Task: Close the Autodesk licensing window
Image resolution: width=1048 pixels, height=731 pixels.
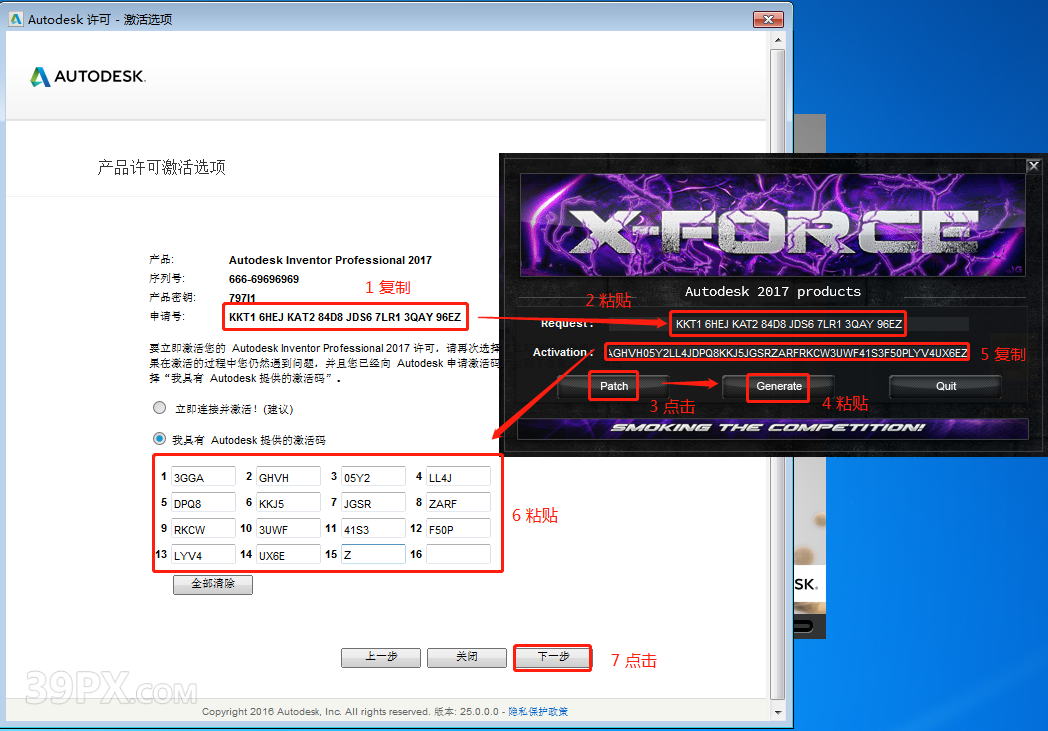Action: 768,19
